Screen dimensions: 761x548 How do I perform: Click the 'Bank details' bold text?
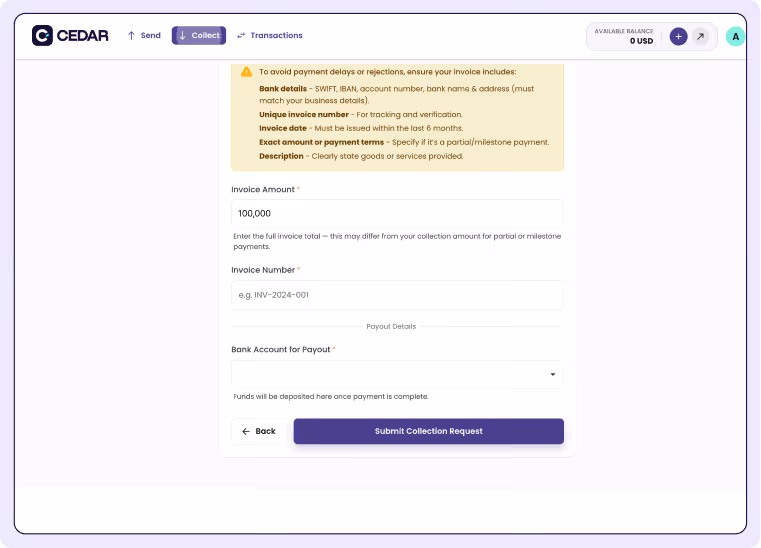tap(283, 89)
